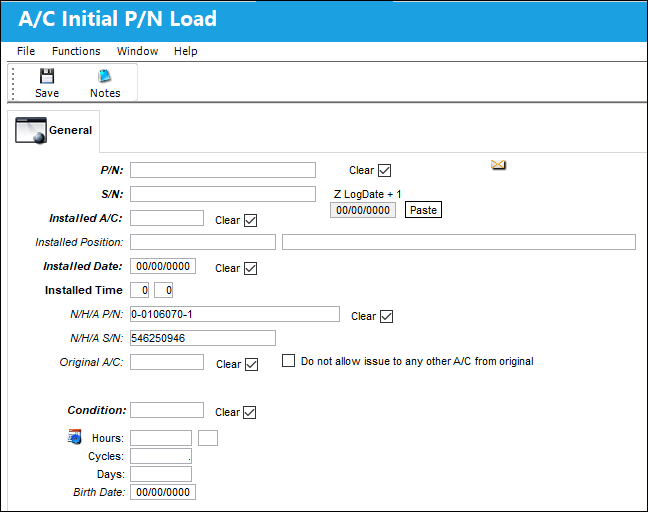This screenshot has width=648, height=512.
Task: Click the Birth Date field
Action: (163, 492)
